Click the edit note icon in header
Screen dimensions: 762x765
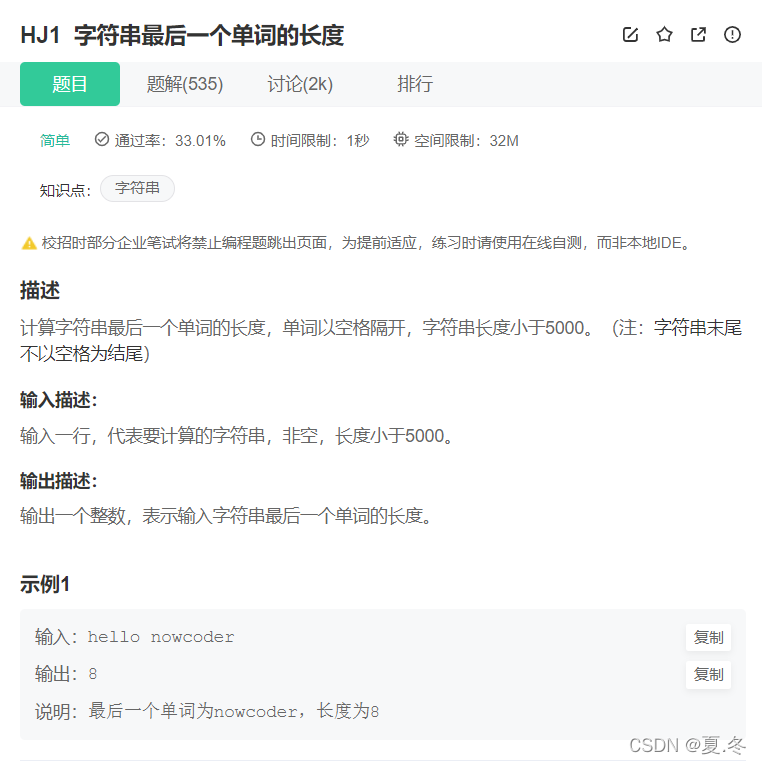[x=630, y=35]
